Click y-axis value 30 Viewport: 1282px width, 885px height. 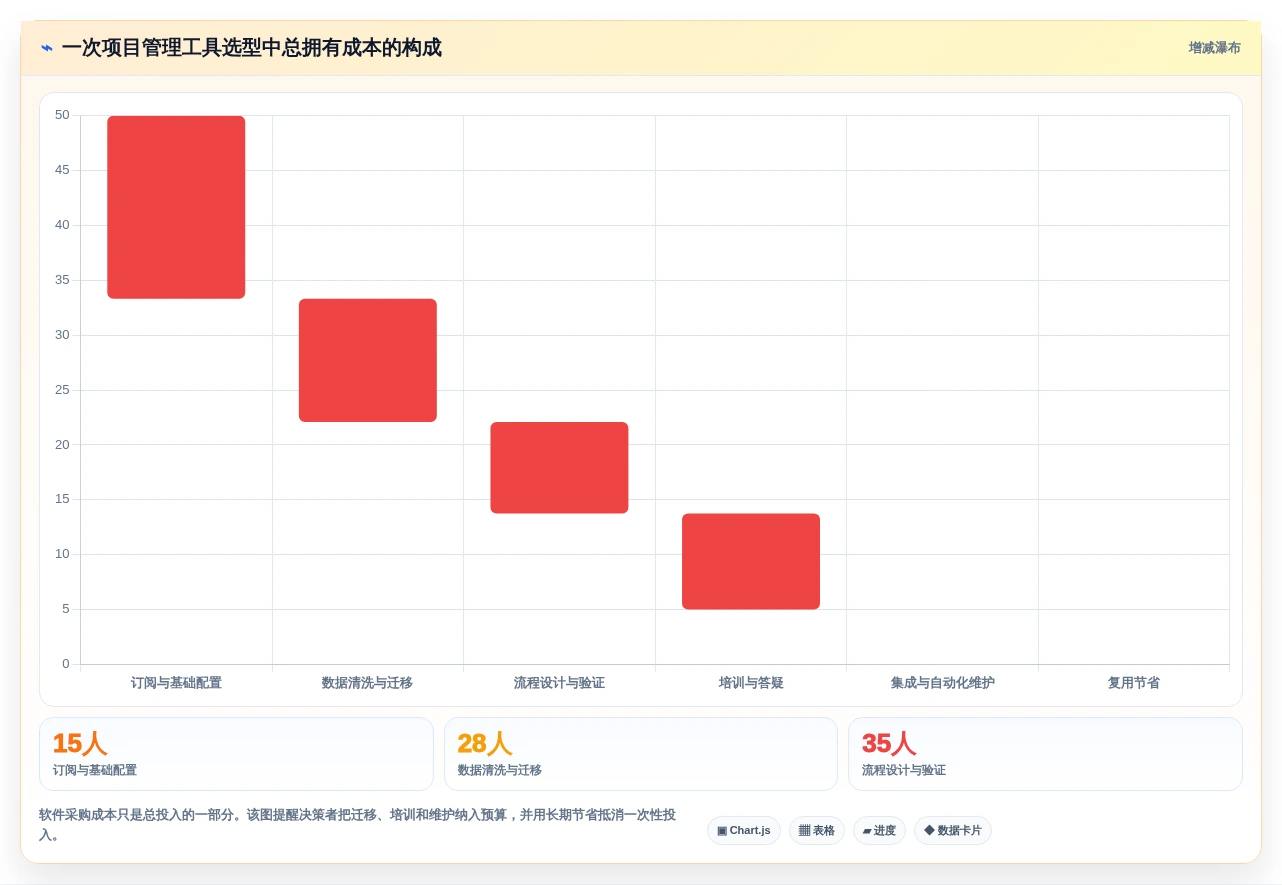[x=62, y=335]
